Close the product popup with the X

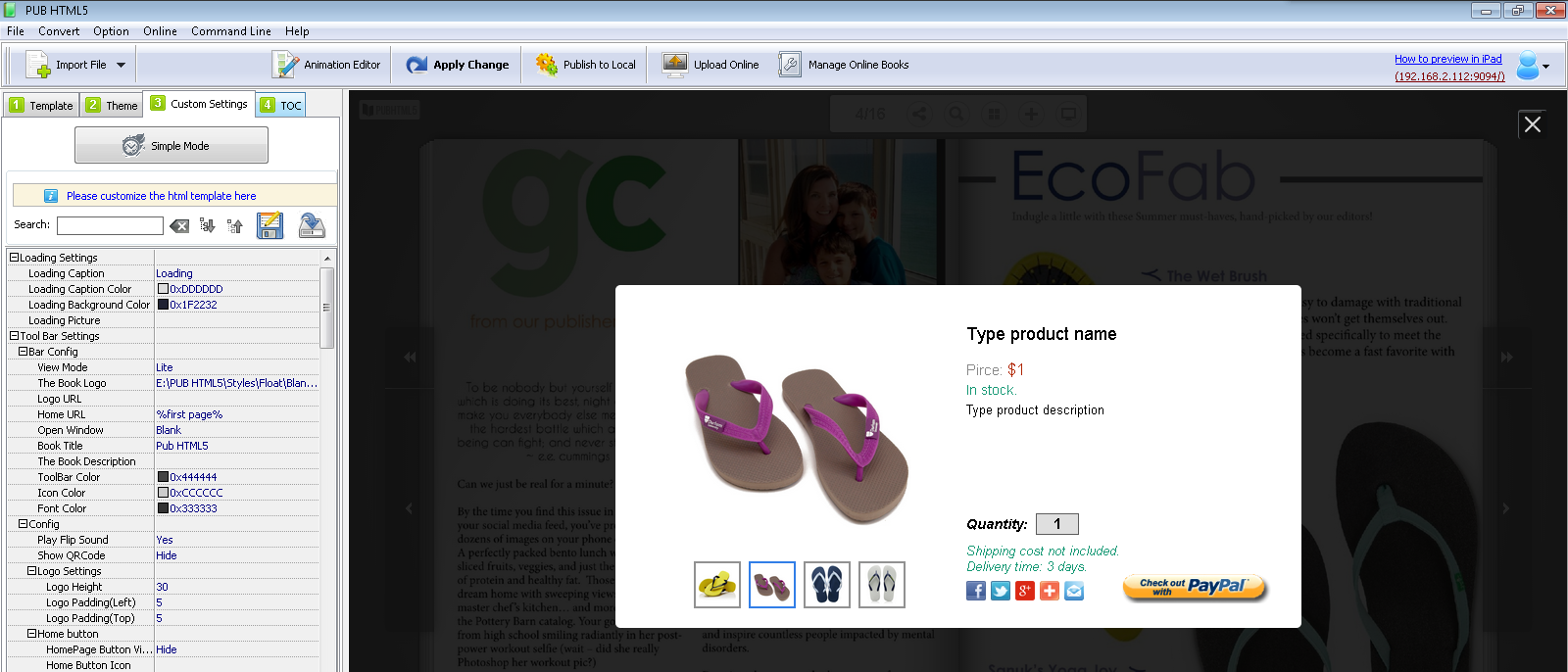(x=1533, y=124)
